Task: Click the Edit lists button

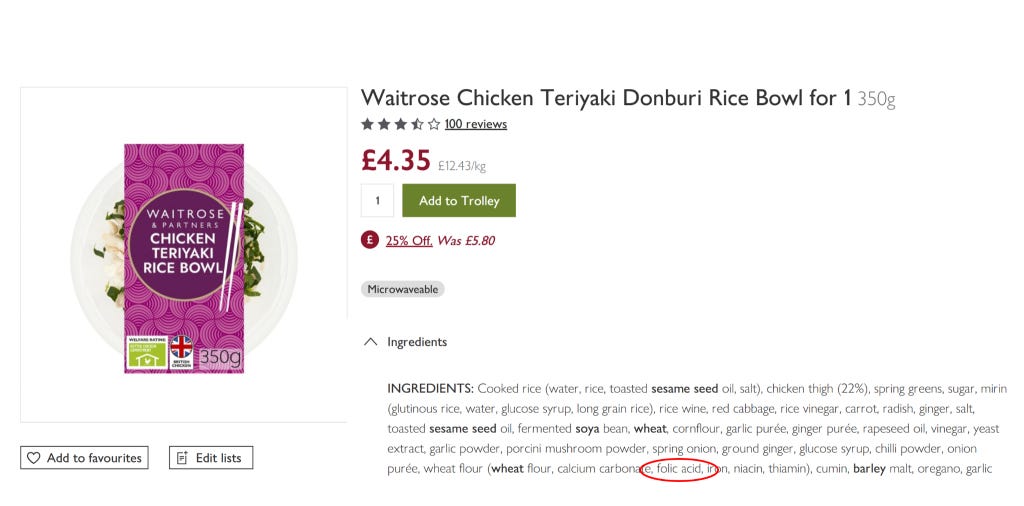Action: tap(211, 458)
